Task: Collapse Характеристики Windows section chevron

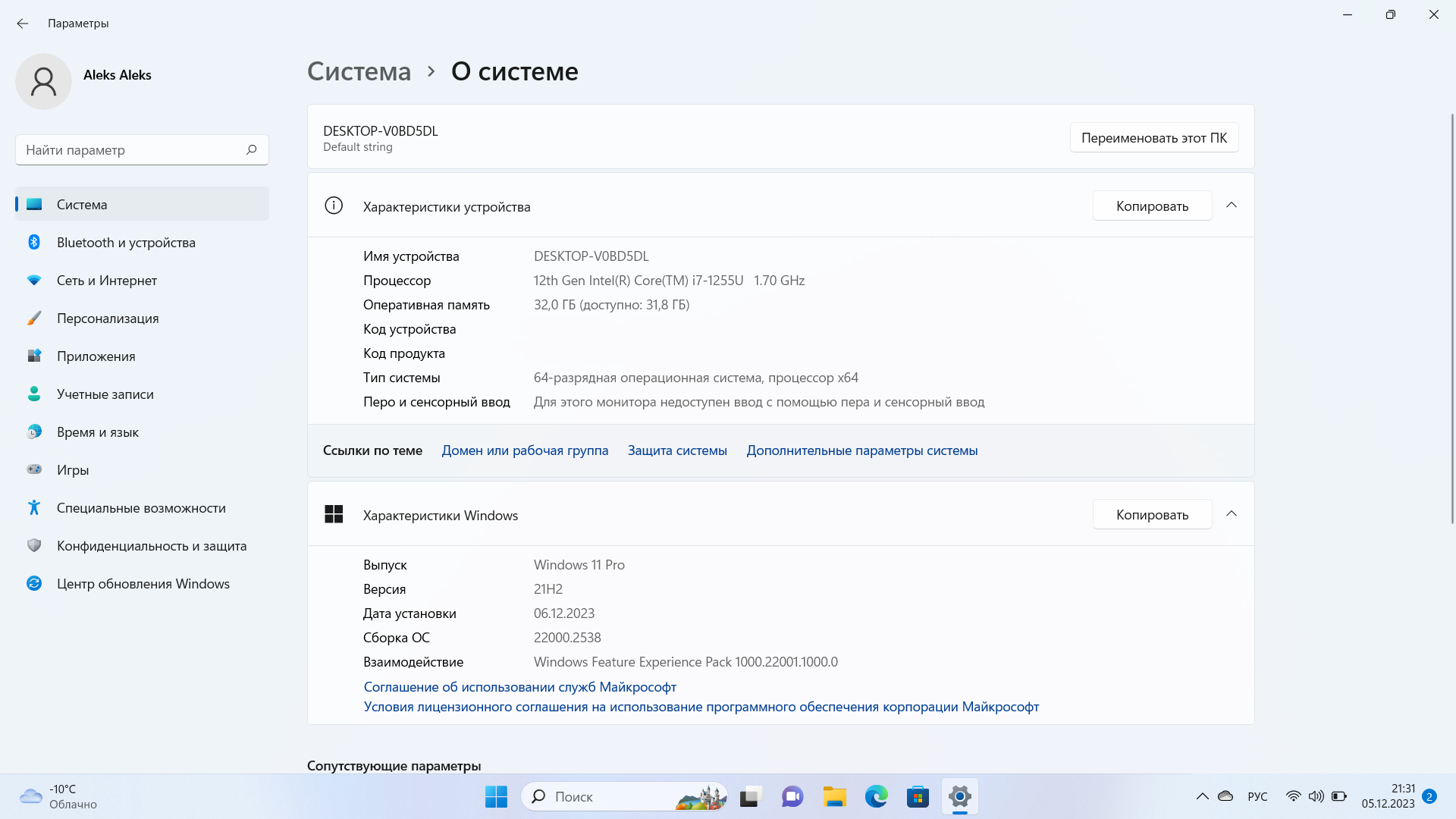Action: coord(1232,514)
